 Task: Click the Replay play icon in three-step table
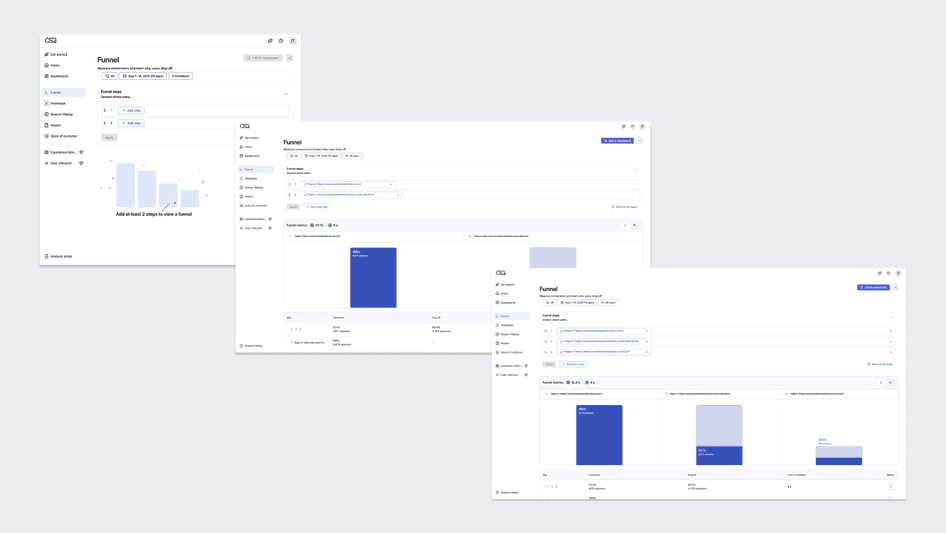(890, 487)
